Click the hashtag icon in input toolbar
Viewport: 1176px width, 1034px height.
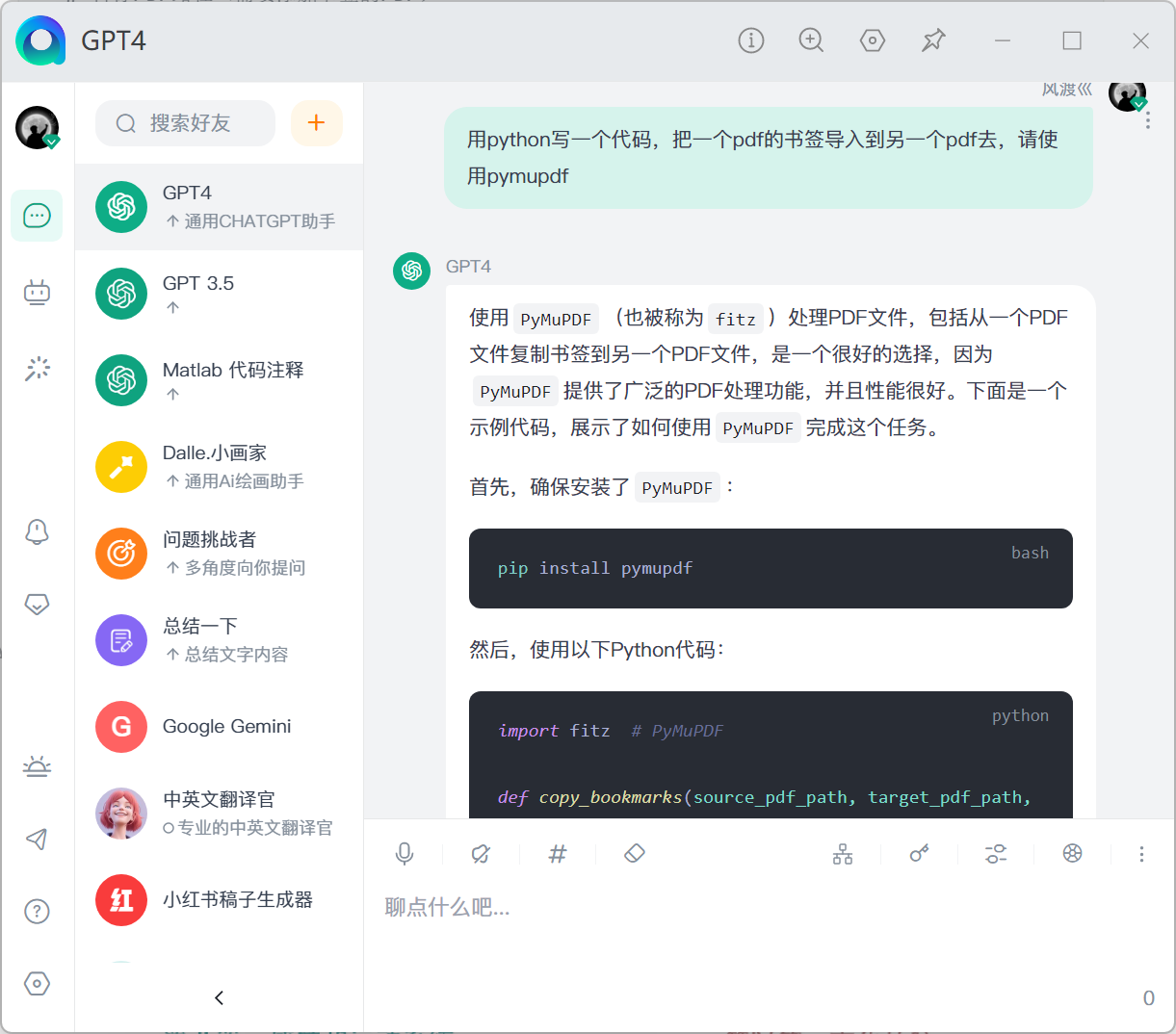(558, 854)
